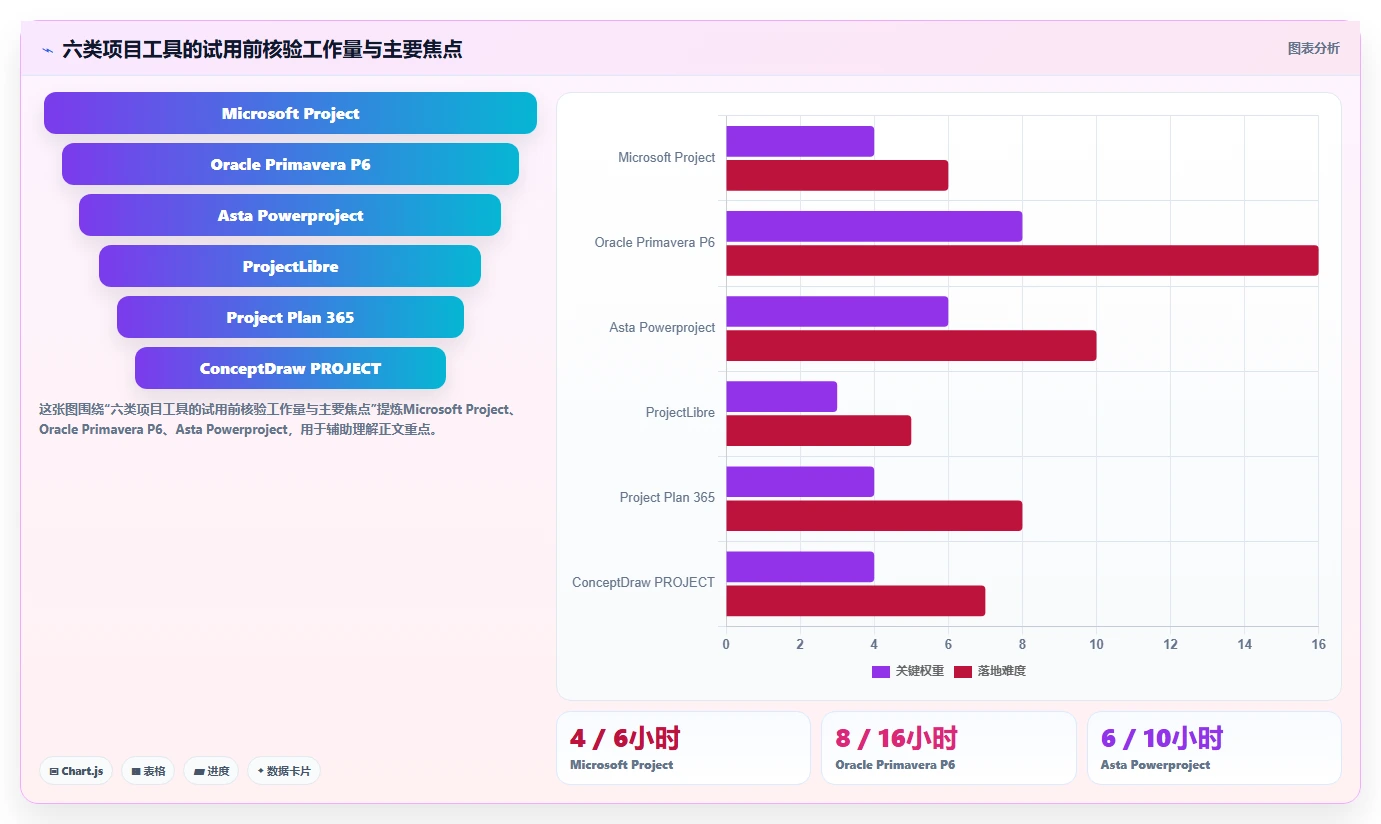Click the 数据卡片 tag chip
This screenshot has width=1381, height=824.
pyautogui.click(x=283, y=771)
